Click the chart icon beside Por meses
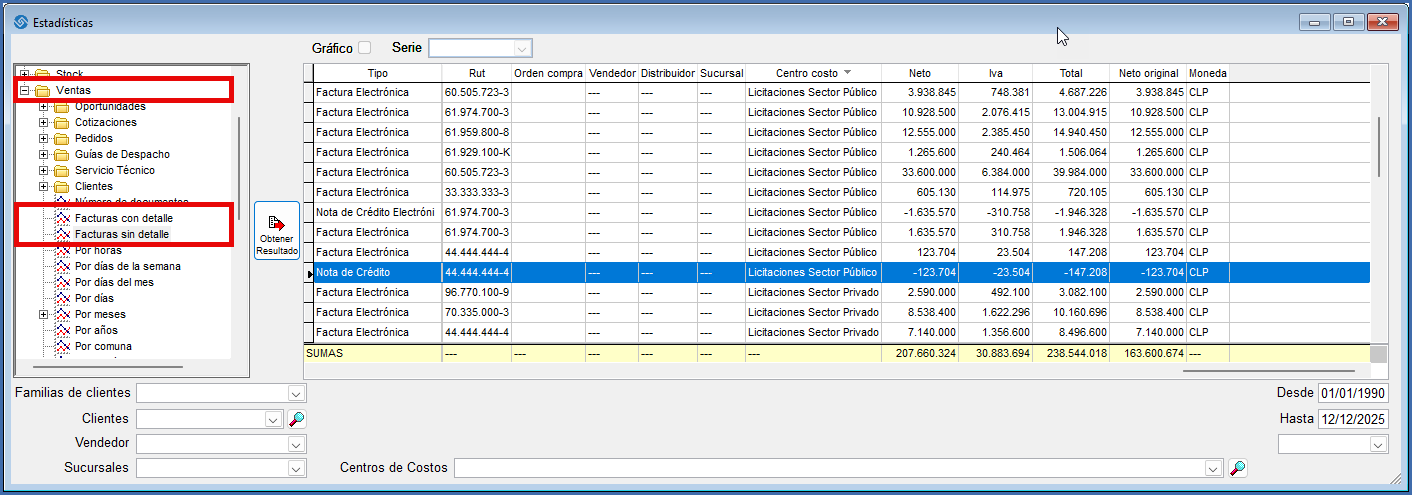 [x=62, y=314]
